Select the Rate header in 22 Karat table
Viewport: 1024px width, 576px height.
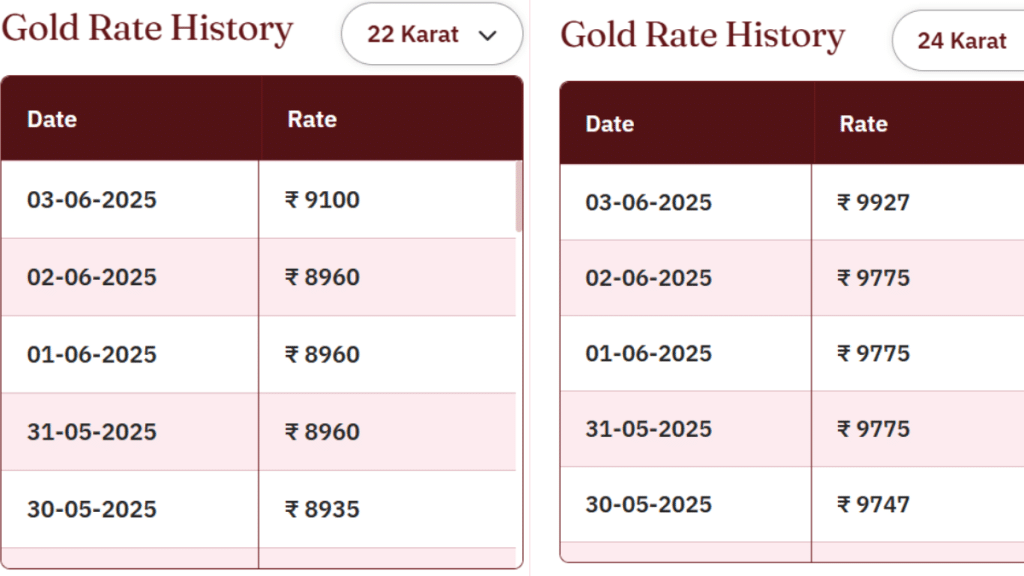pyautogui.click(x=312, y=120)
